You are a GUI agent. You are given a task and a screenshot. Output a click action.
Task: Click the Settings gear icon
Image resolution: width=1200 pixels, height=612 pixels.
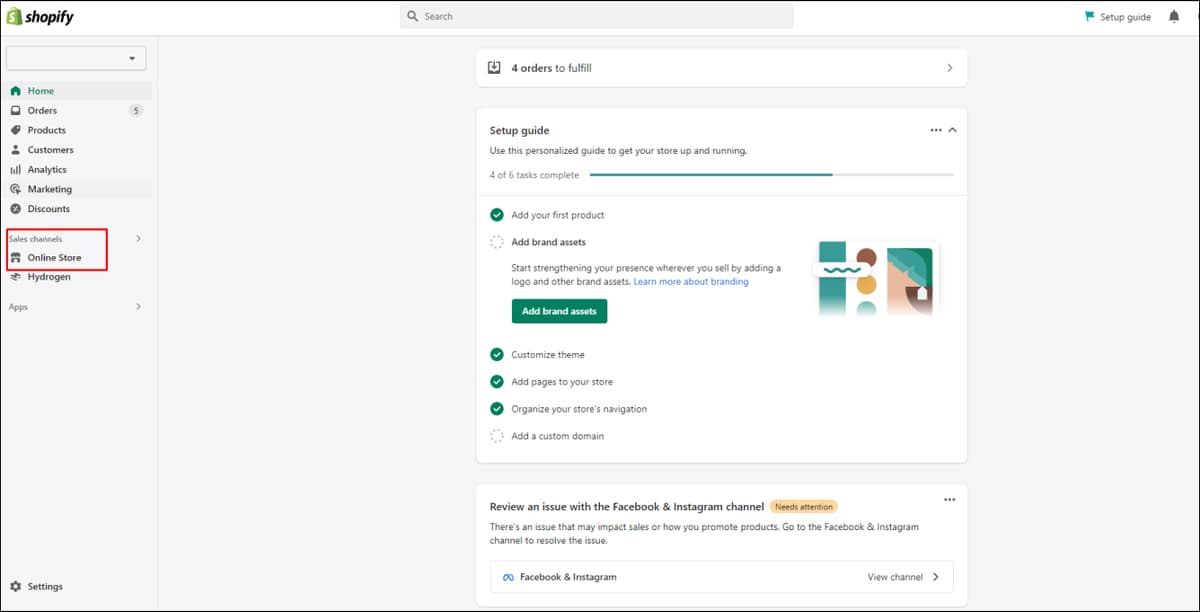click(15, 587)
